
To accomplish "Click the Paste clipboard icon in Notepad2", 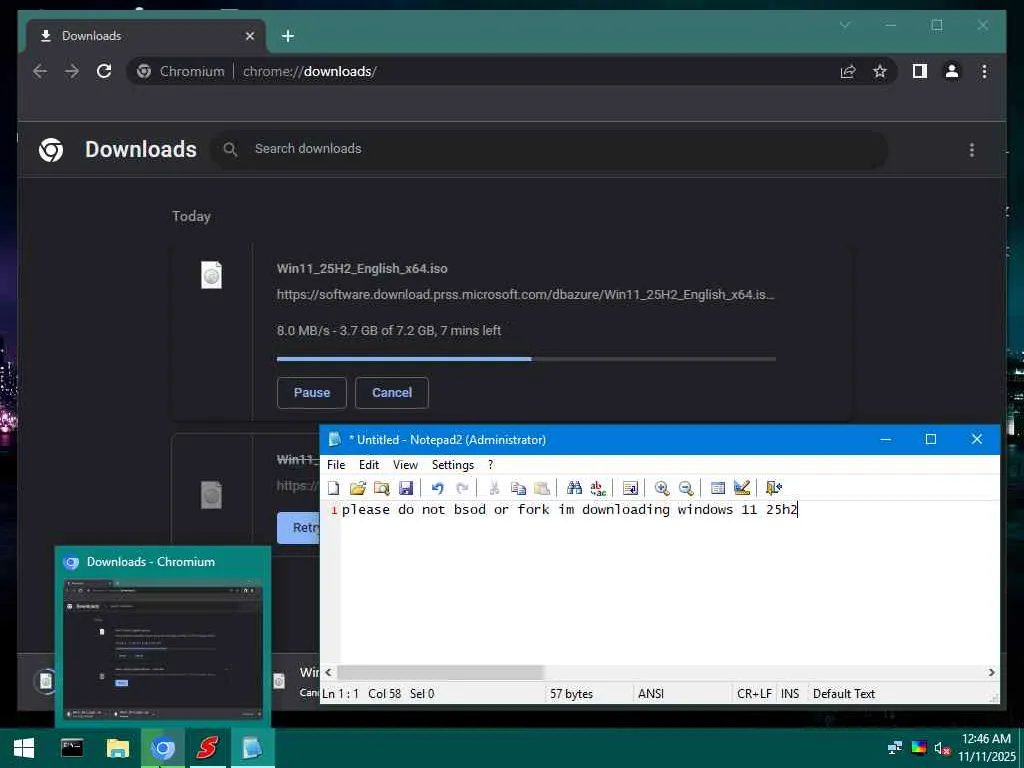I will [542, 488].
